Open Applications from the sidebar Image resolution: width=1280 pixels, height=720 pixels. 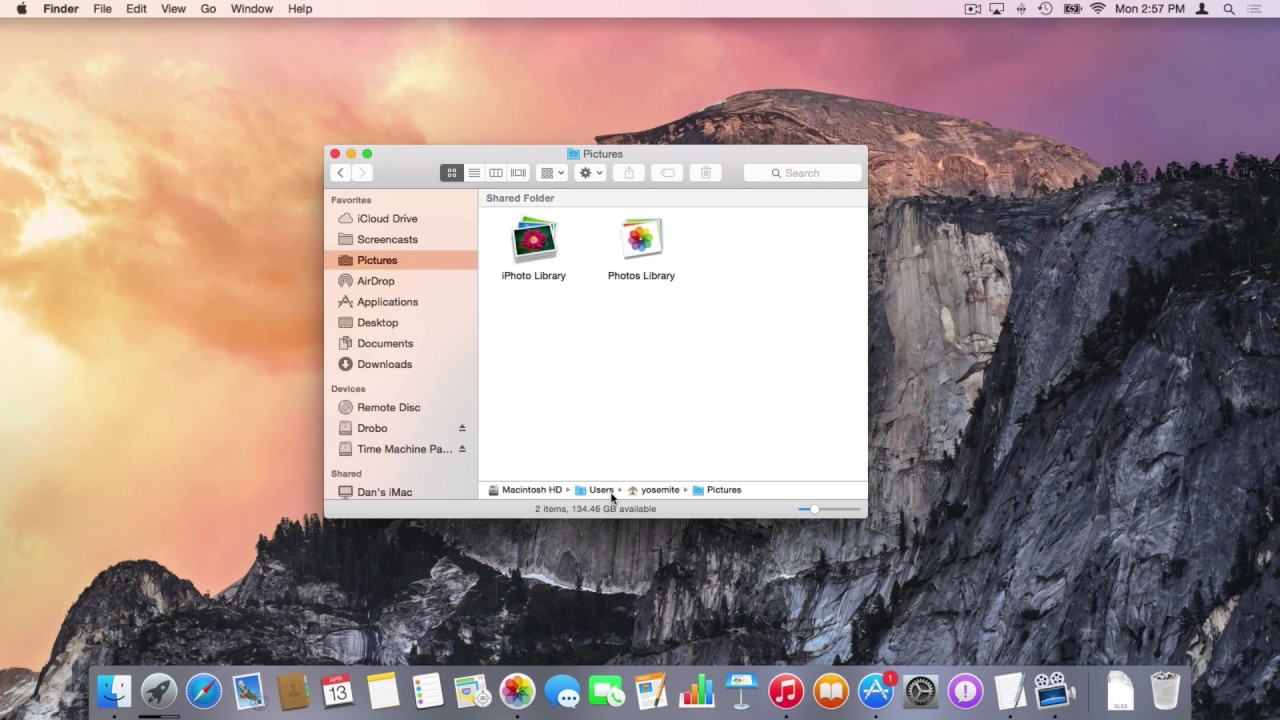point(400,302)
